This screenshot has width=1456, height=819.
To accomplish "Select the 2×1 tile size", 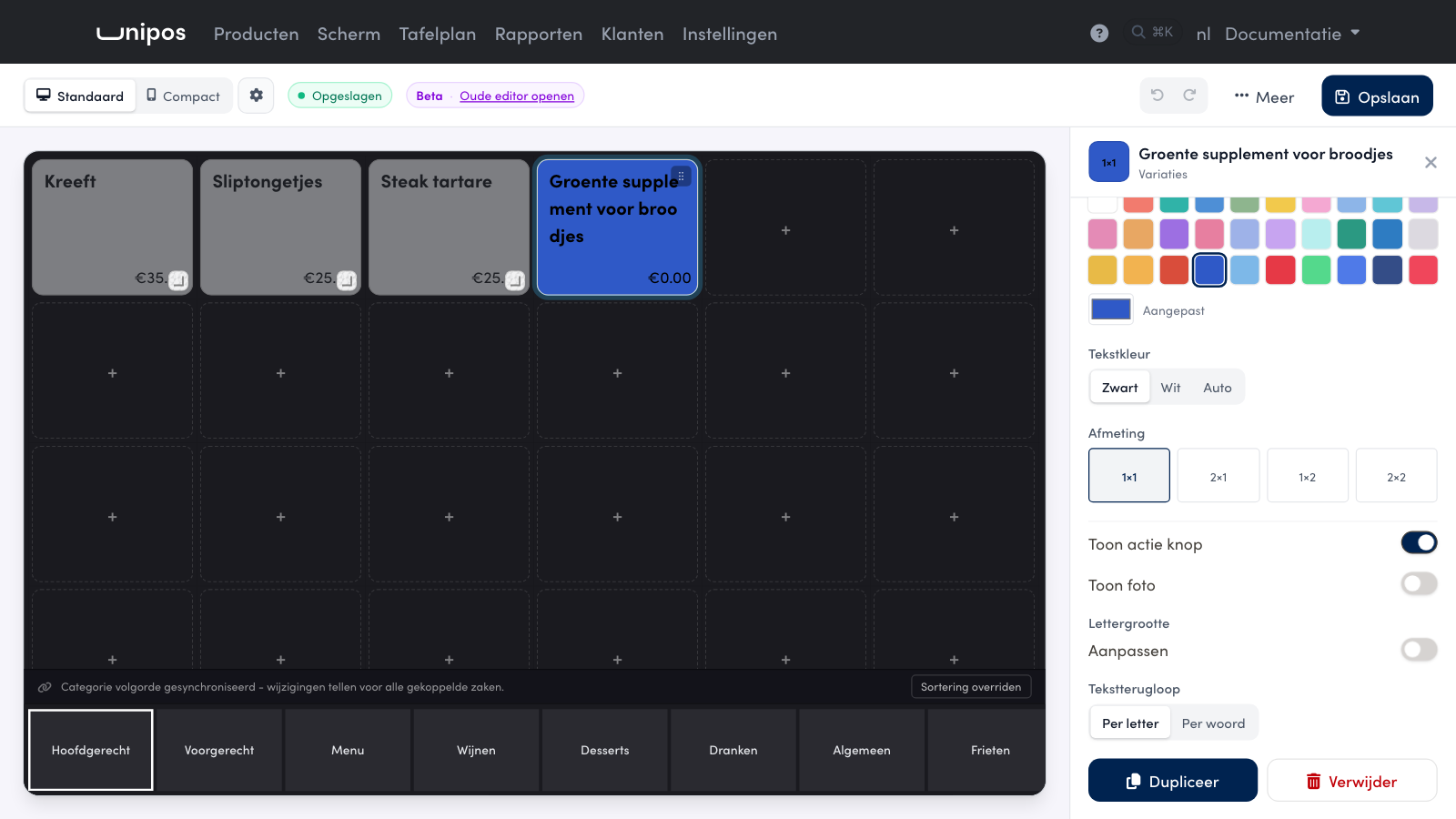I will pos(1218,476).
